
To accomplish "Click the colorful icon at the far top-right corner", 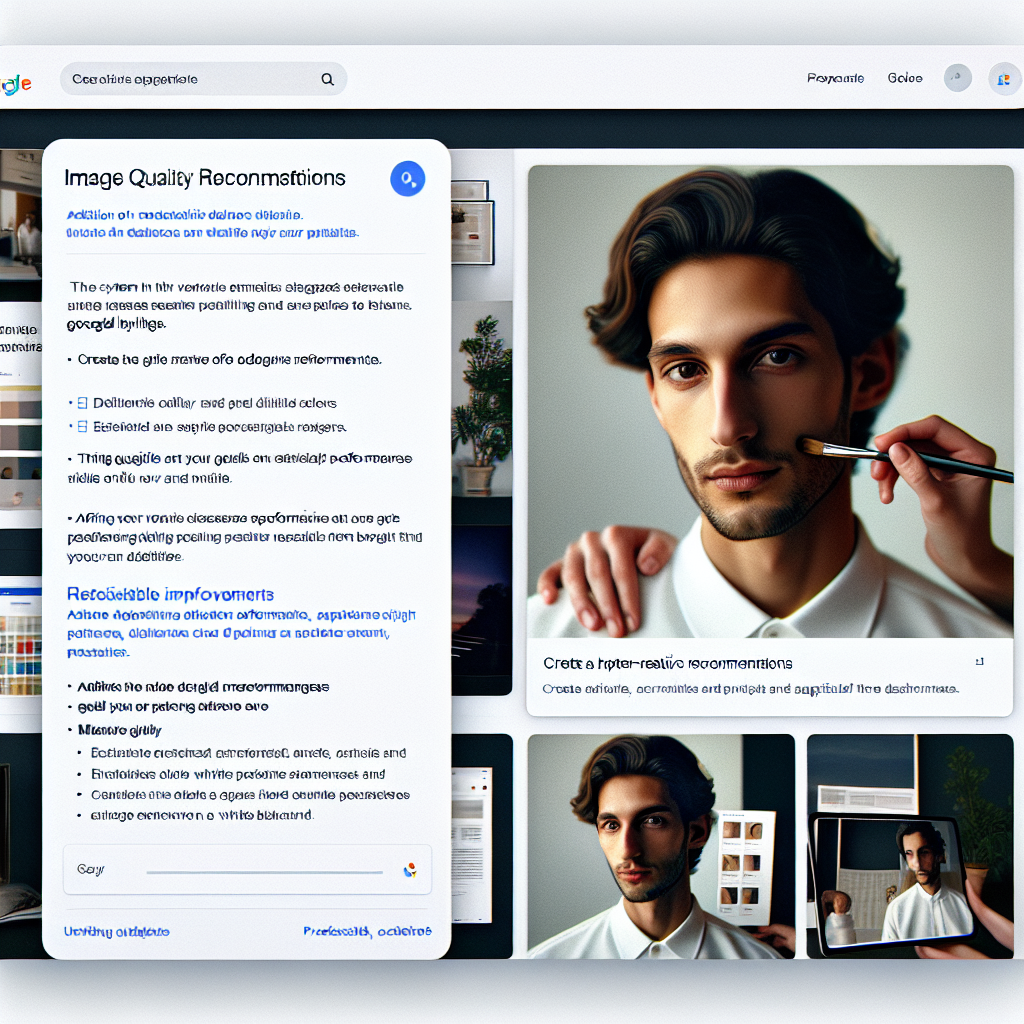I will click(x=1007, y=78).
